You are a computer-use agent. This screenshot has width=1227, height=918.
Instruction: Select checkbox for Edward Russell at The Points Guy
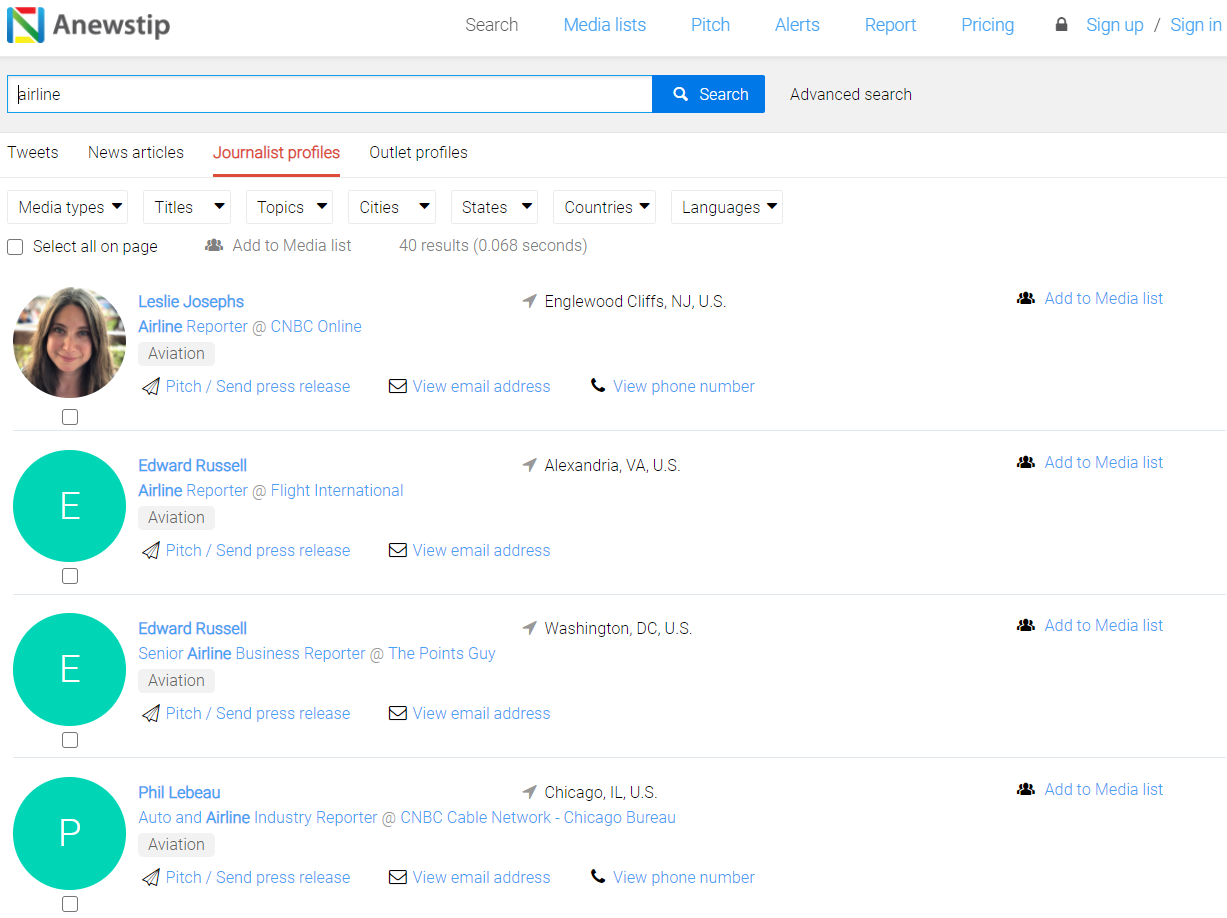click(70, 740)
